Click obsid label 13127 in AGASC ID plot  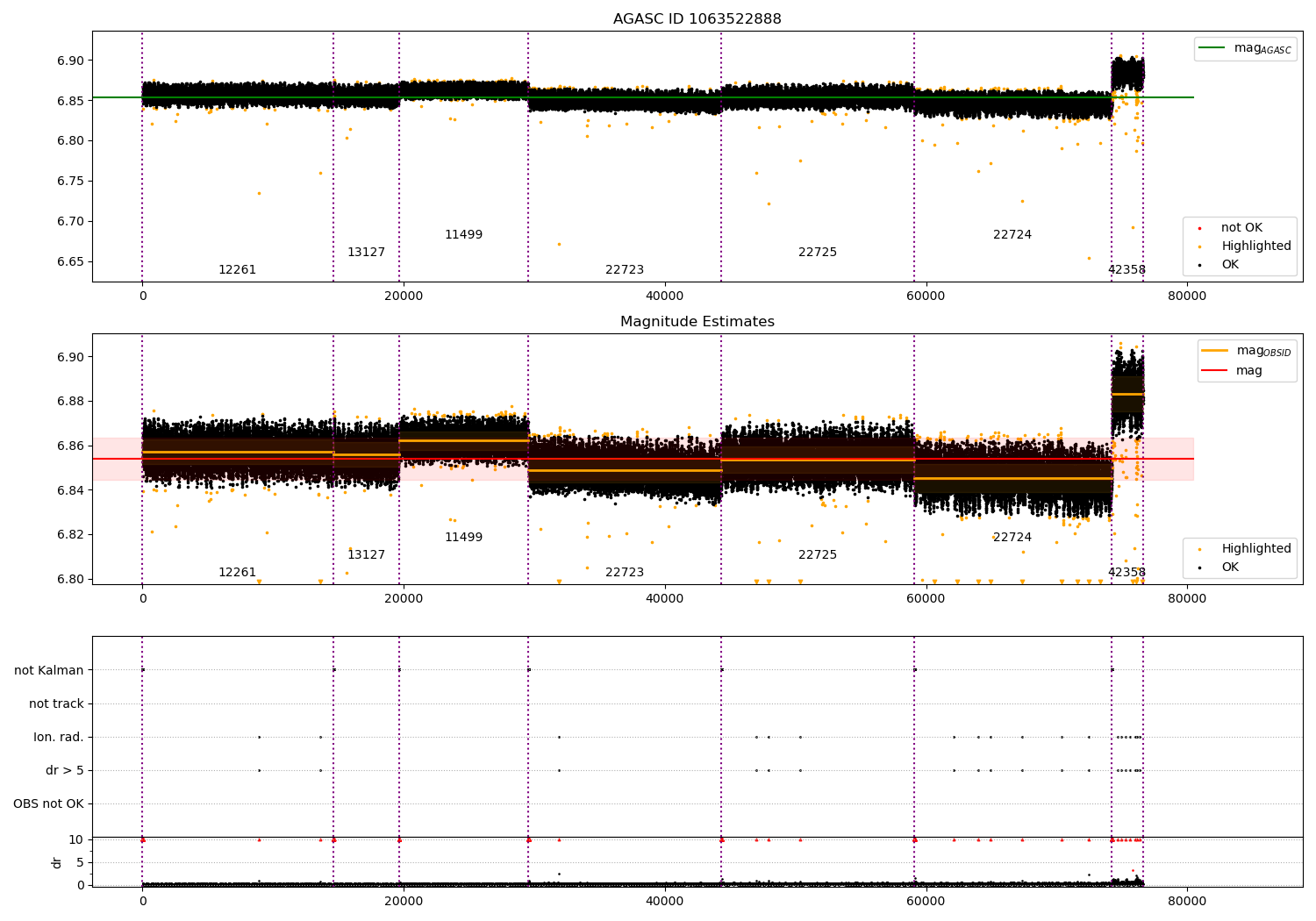click(366, 253)
